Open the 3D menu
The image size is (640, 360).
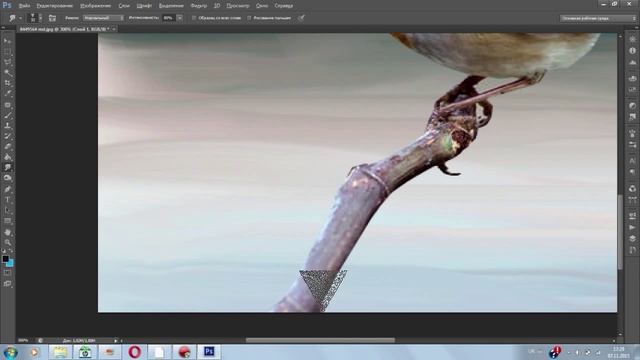(x=217, y=6)
